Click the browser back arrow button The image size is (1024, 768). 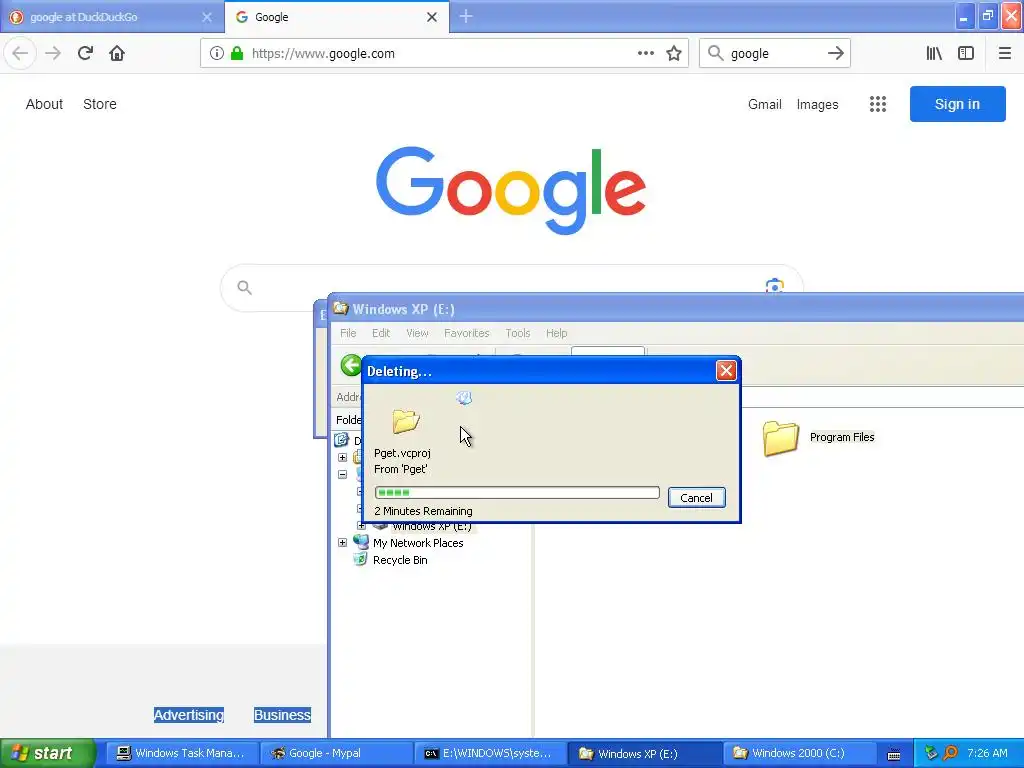20,53
